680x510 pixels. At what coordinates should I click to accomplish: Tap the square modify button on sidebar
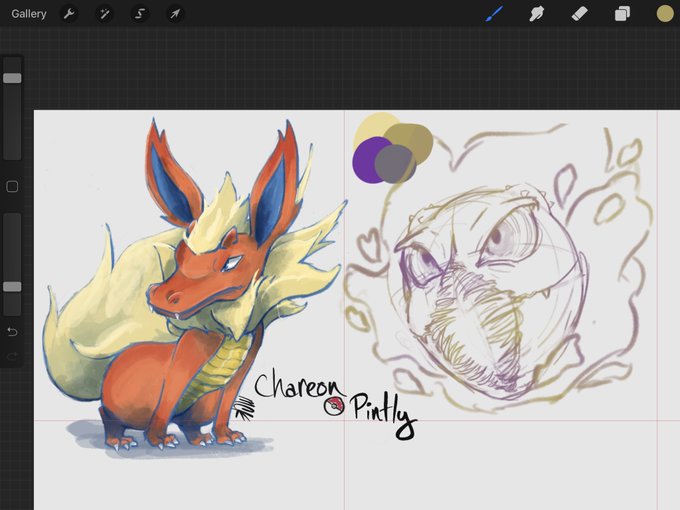(12, 187)
